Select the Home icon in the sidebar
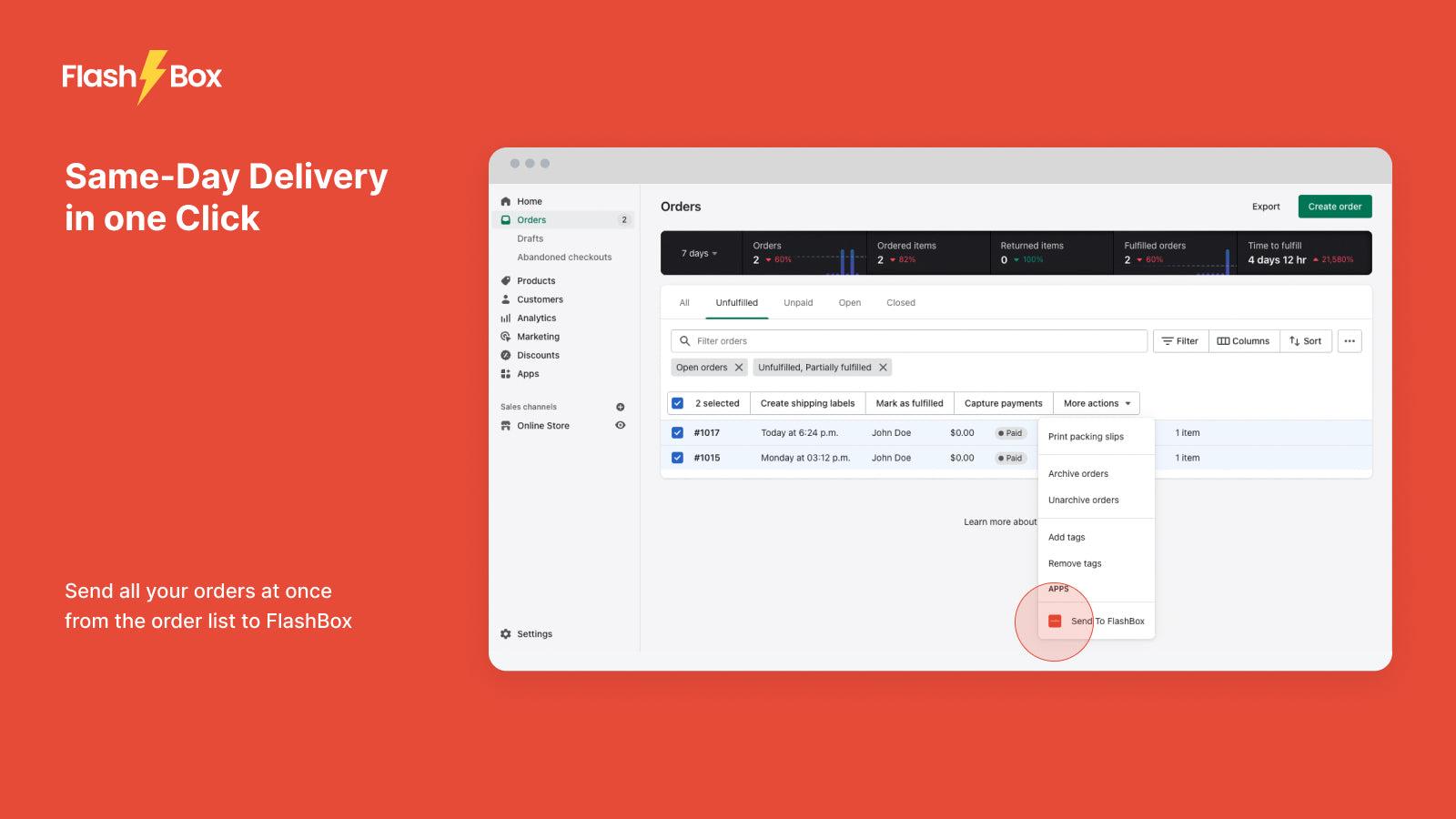 [x=506, y=201]
